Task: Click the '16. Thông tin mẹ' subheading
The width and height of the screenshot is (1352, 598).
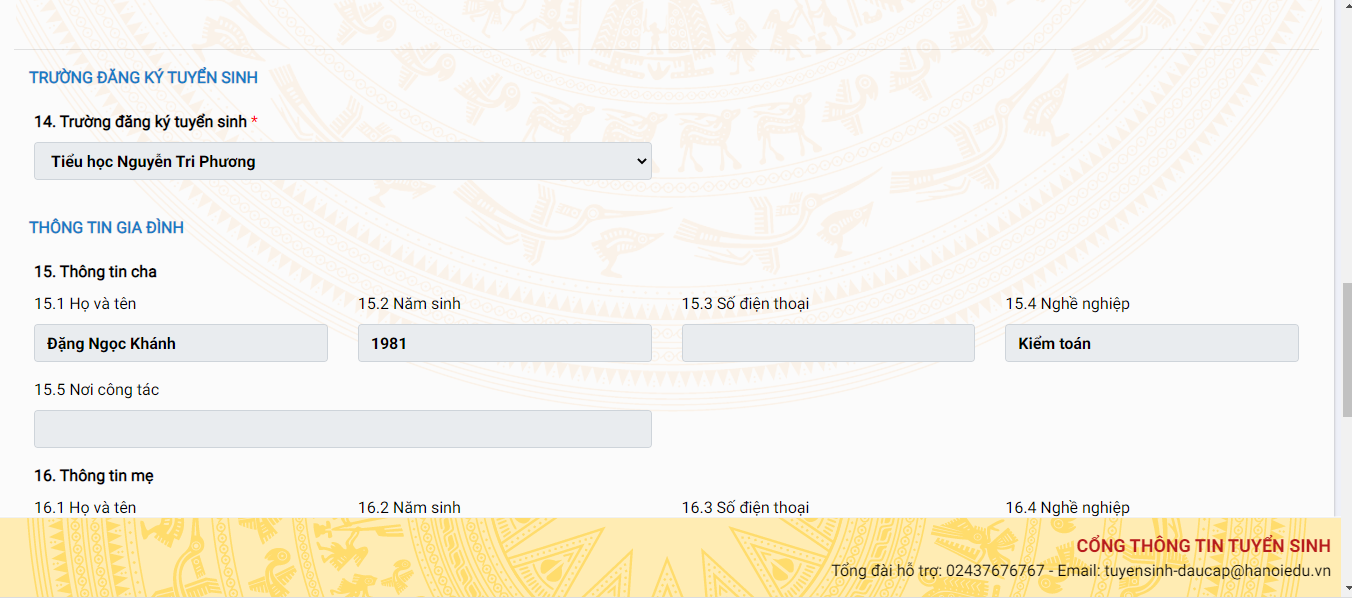Action: [x=94, y=476]
